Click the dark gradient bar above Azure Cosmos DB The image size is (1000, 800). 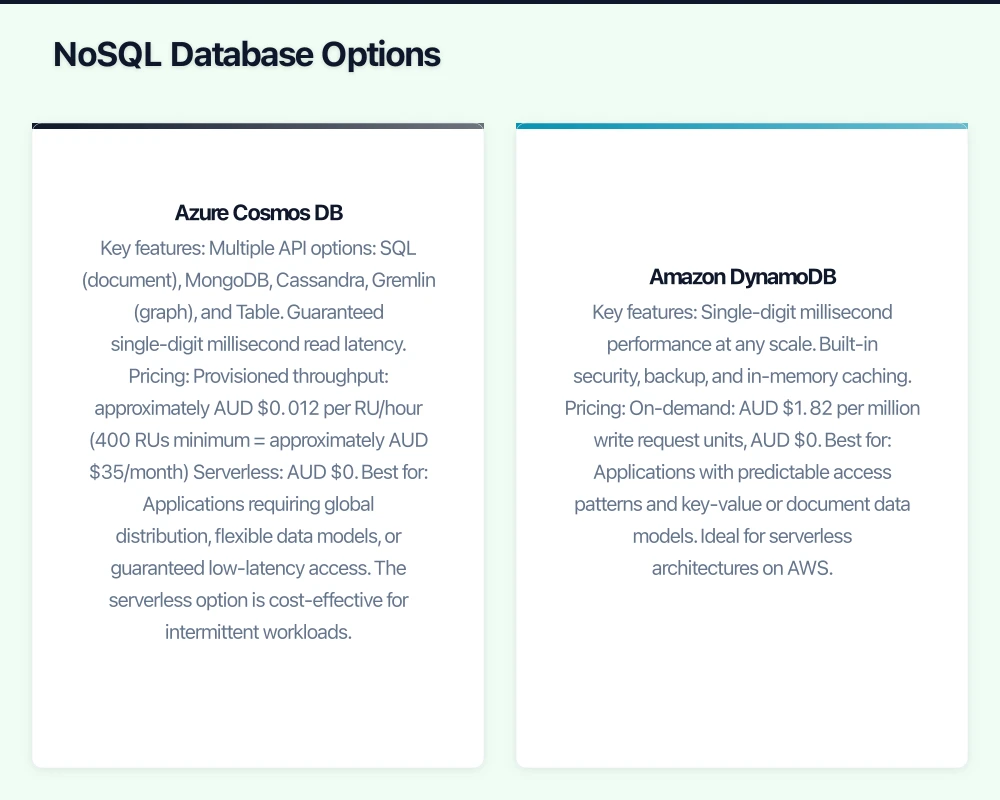[x=258, y=126]
